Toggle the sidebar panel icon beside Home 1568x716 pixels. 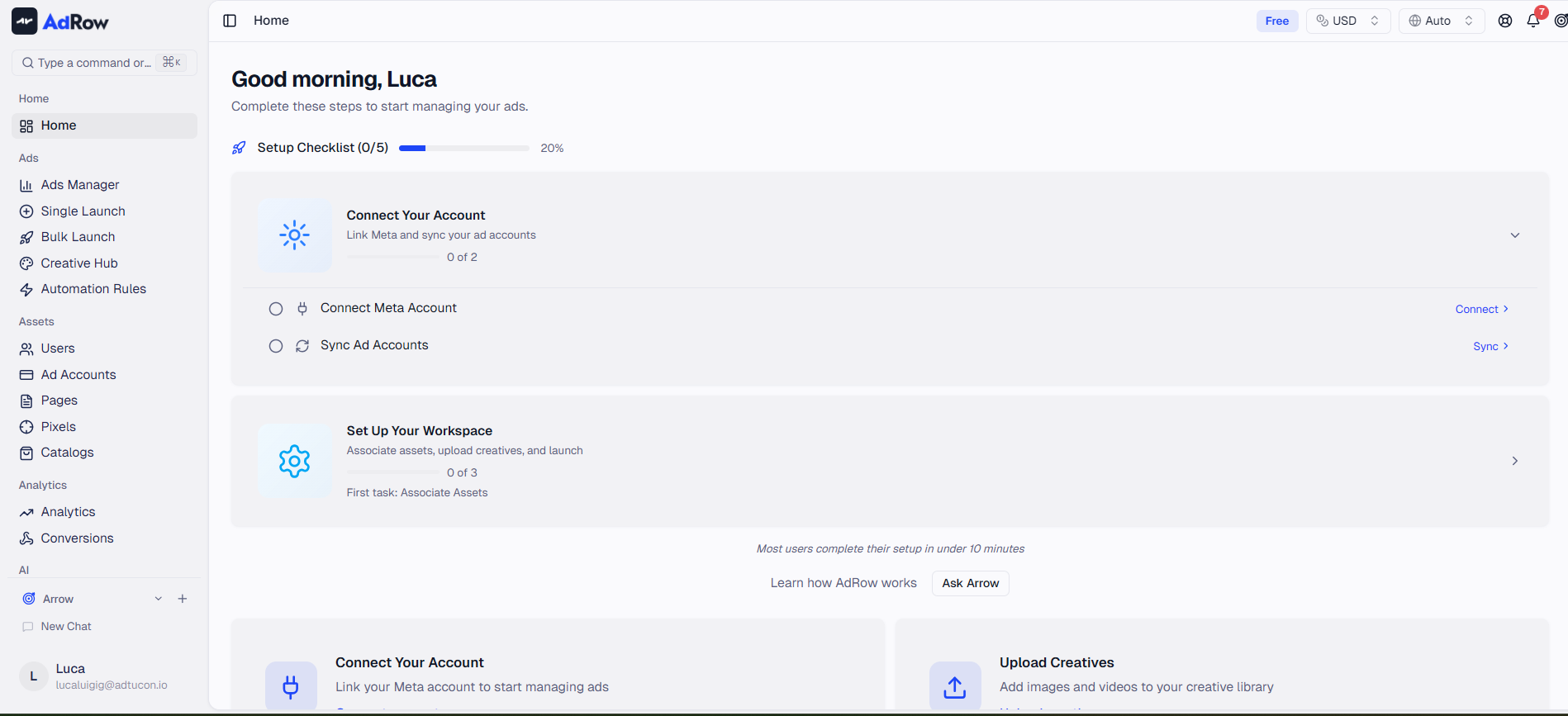(x=230, y=21)
